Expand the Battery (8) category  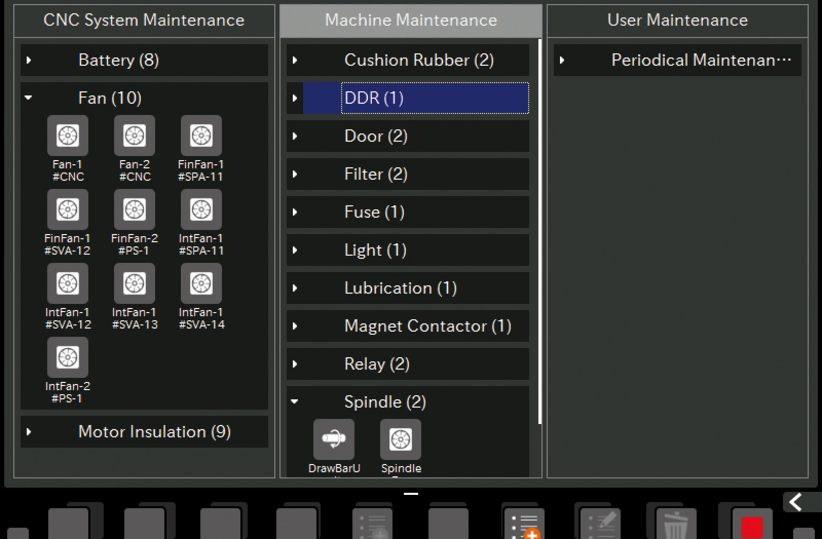click(x=144, y=60)
